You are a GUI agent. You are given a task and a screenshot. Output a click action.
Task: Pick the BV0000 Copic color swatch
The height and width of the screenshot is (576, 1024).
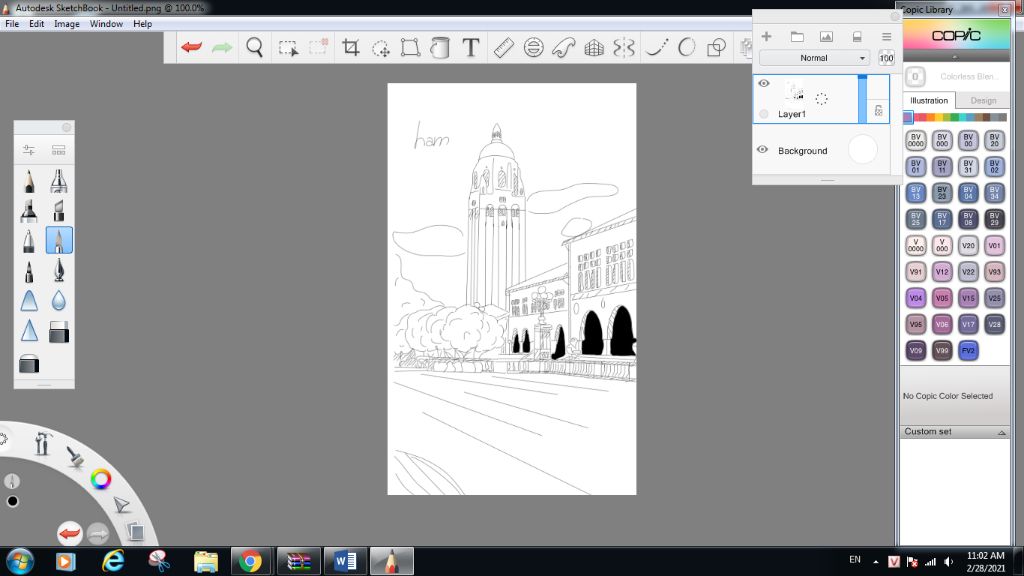click(916, 140)
